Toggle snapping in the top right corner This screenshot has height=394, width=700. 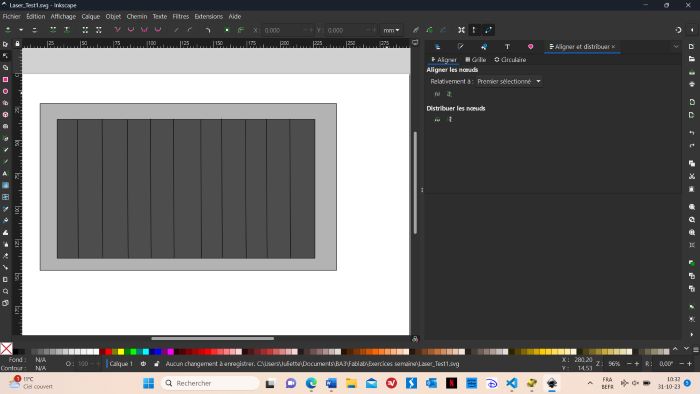pyautogui.click(x=678, y=30)
